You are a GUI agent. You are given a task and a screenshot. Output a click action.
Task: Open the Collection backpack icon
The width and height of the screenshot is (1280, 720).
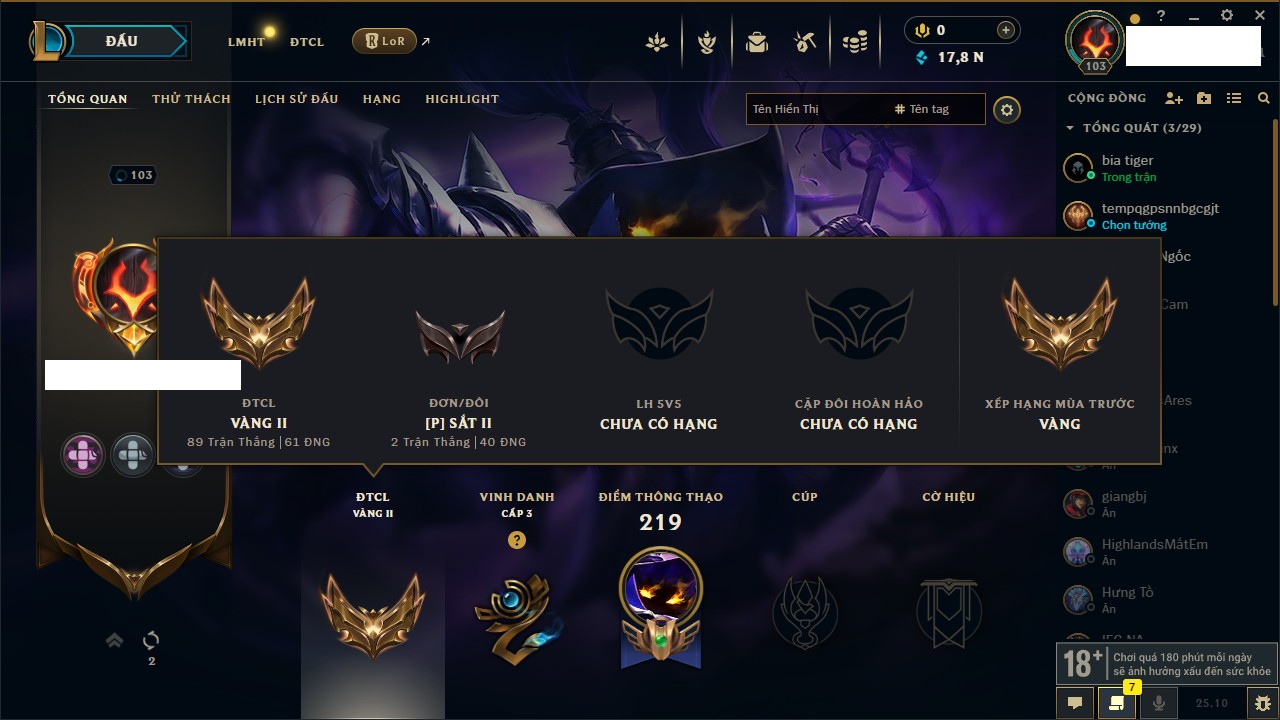click(757, 42)
